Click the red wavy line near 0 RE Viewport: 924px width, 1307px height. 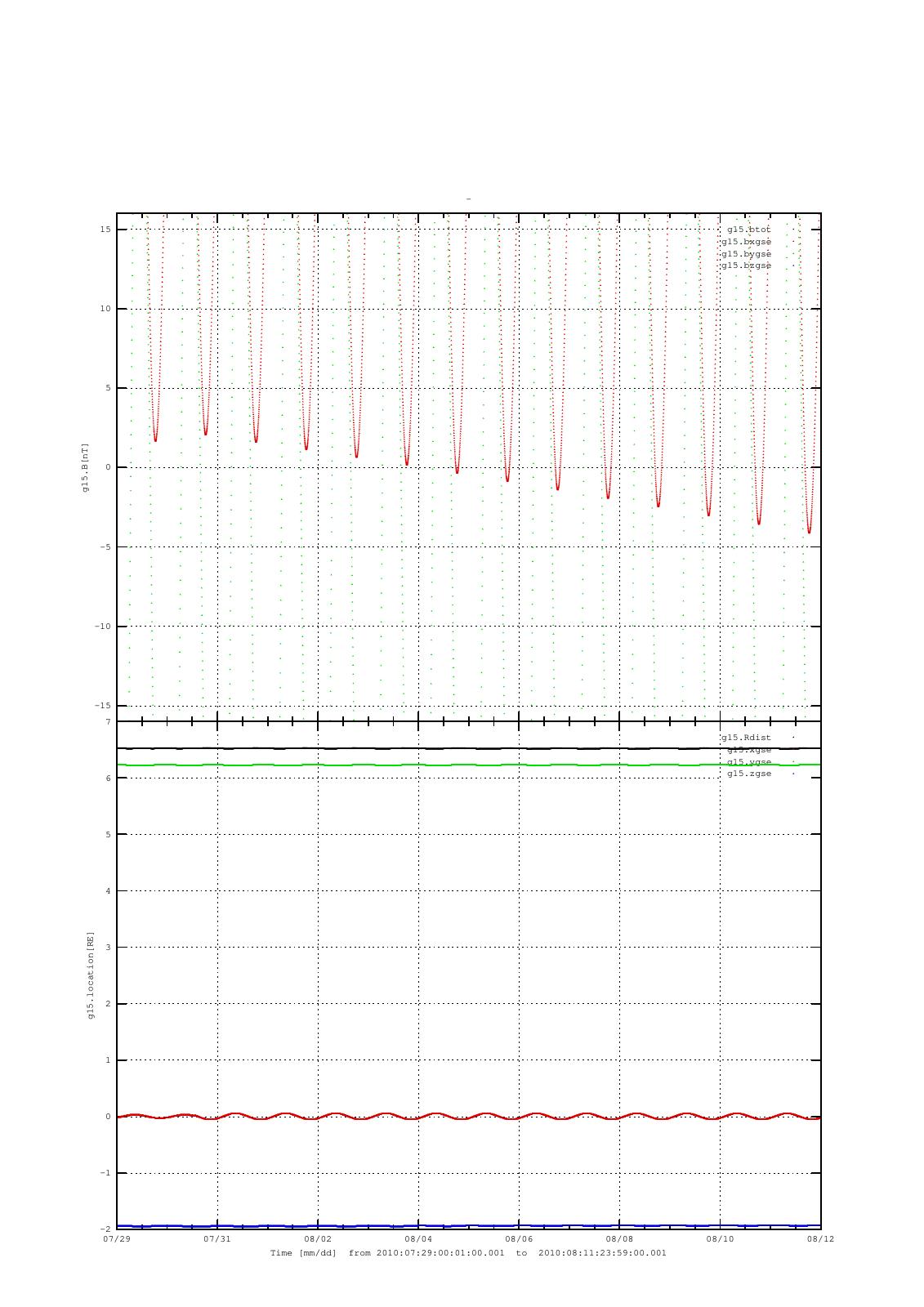coord(468,1116)
